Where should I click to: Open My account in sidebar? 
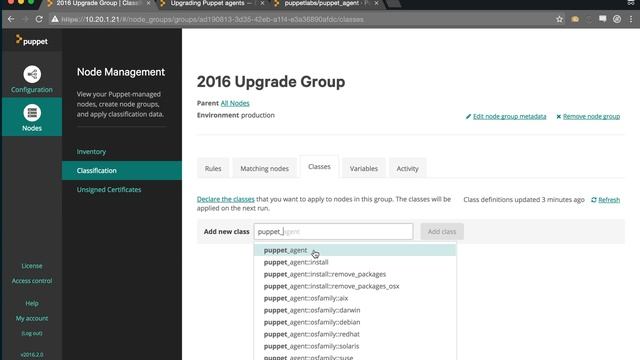pos(32,318)
